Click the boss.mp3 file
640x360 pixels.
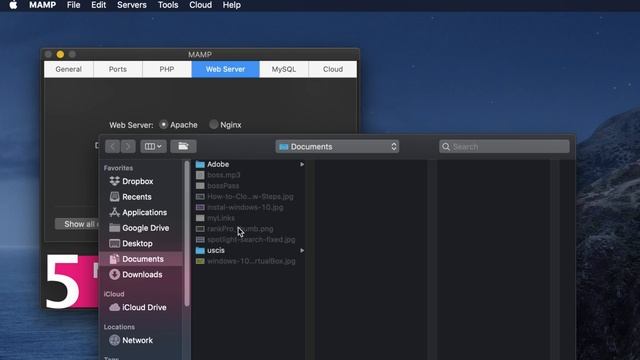coord(223,175)
